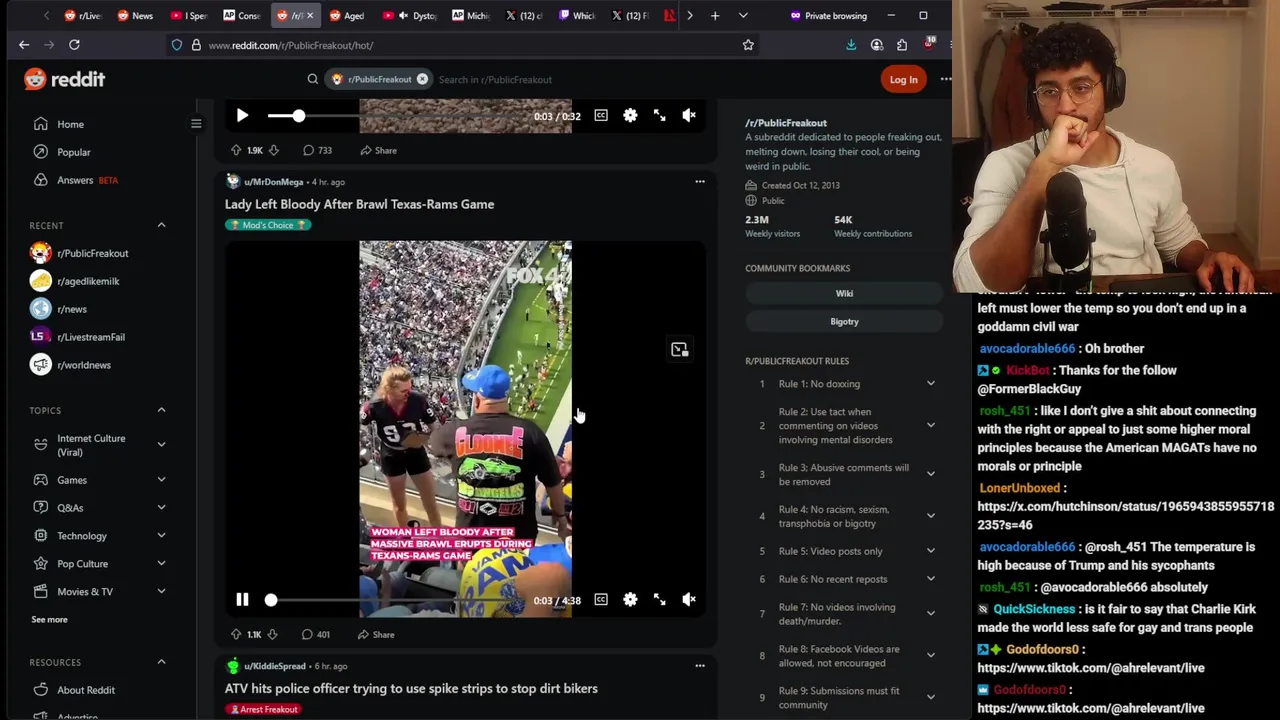The height and width of the screenshot is (720, 1280).
Task: Unmute the Lady Left Bloody video
Action: click(x=689, y=600)
